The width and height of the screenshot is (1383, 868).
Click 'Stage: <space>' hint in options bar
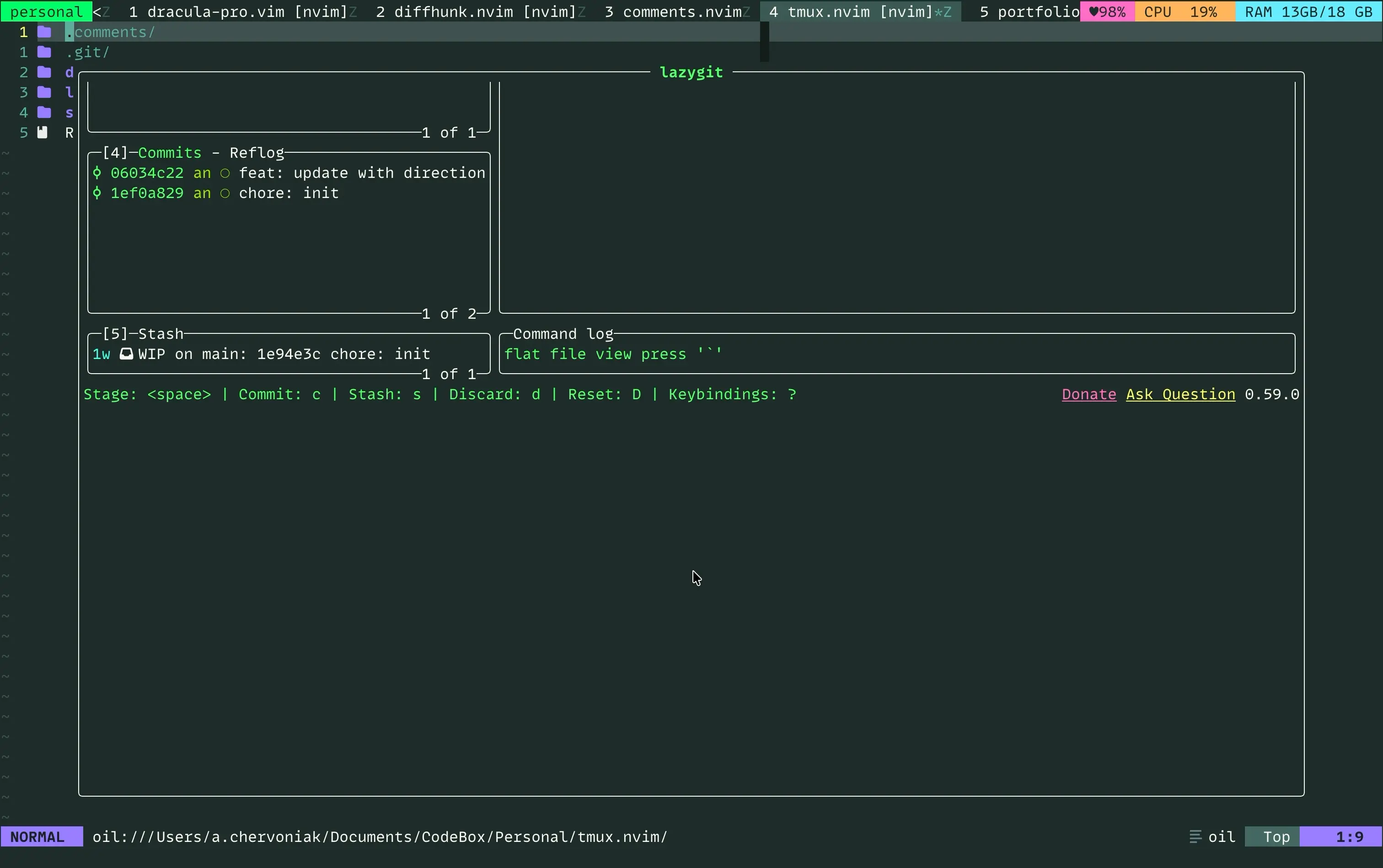click(x=148, y=394)
